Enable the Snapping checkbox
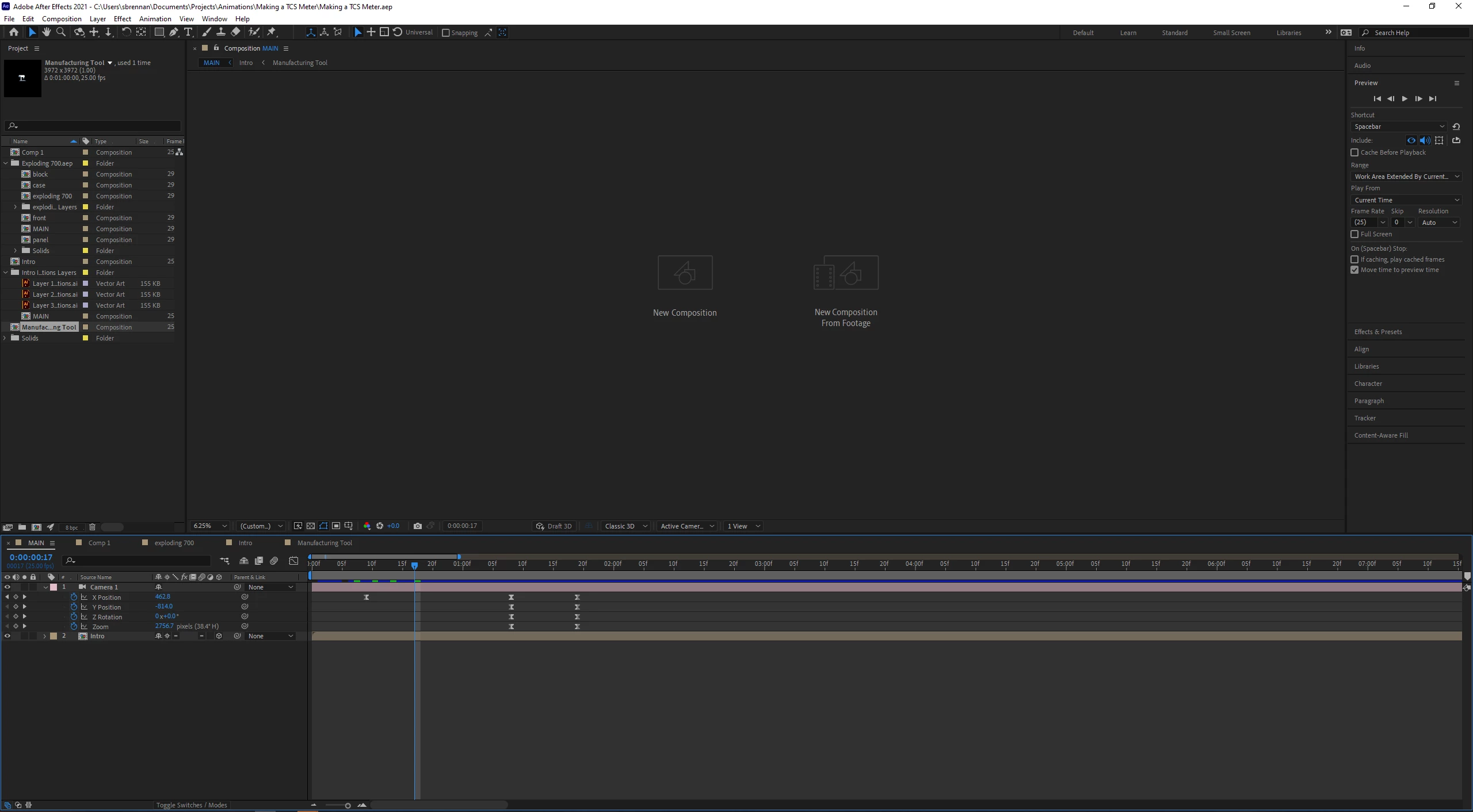The image size is (1473, 812). click(x=445, y=33)
